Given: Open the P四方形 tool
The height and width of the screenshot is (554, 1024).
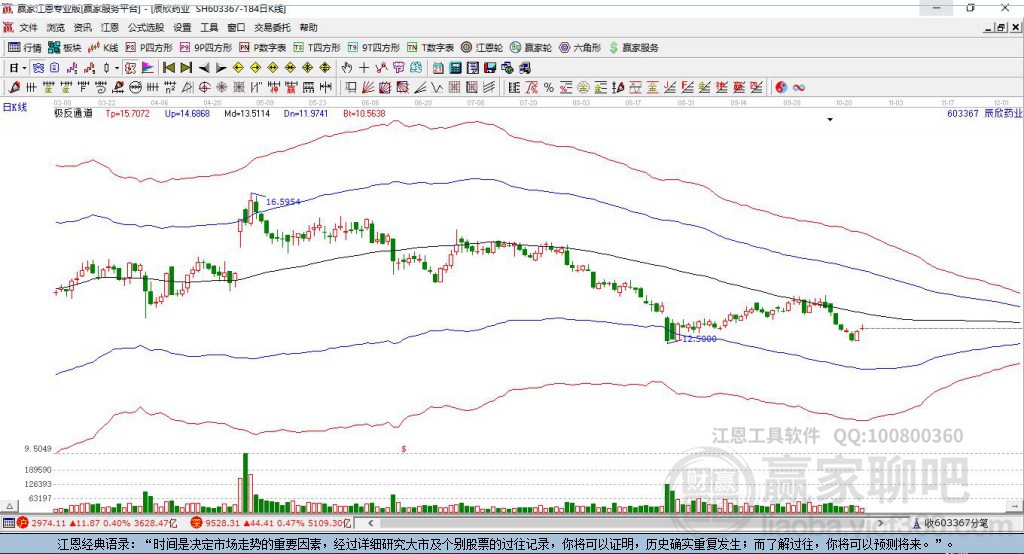Looking at the screenshot, I should [149, 47].
